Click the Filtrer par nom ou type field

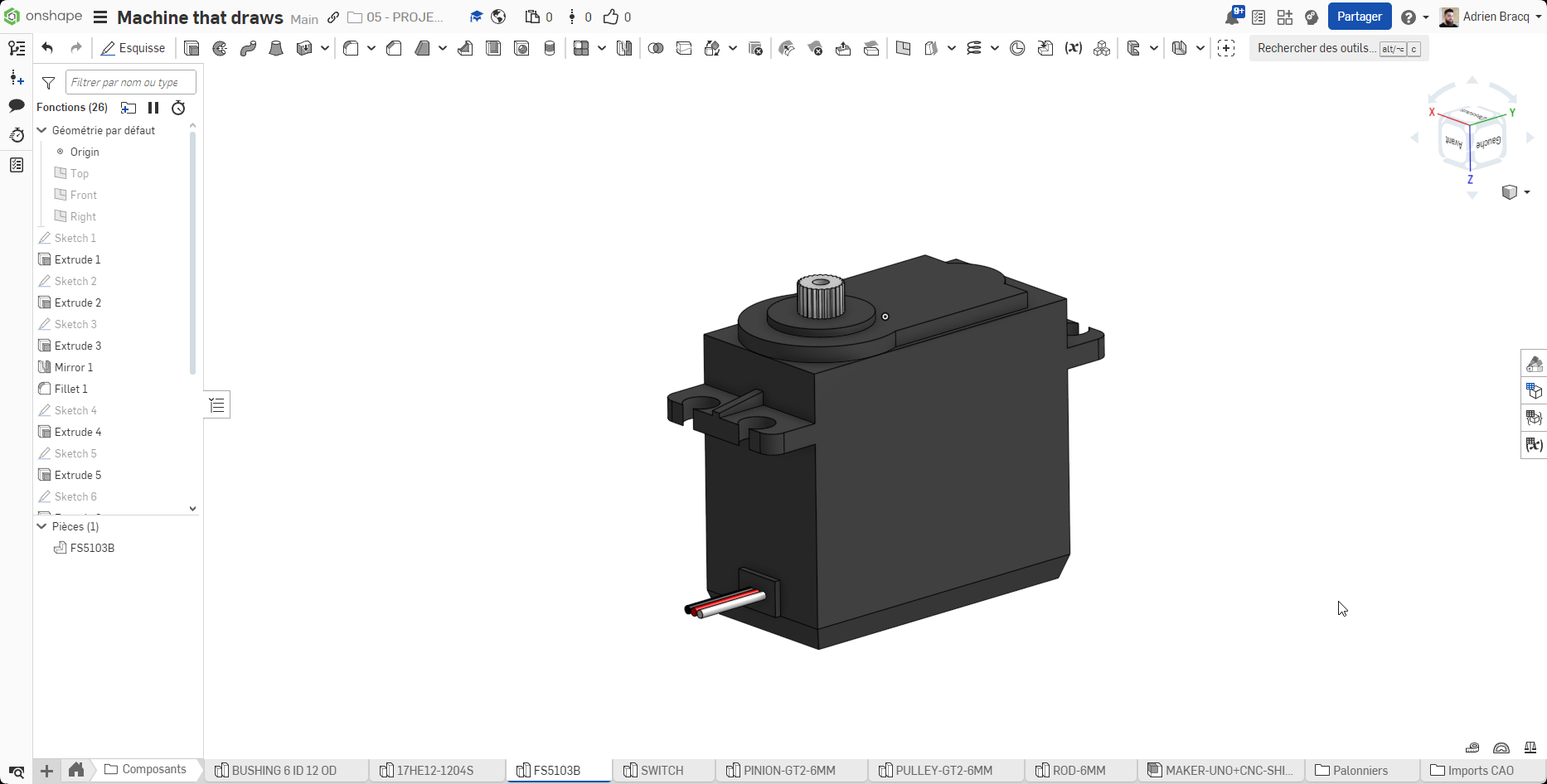(x=130, y=82)
